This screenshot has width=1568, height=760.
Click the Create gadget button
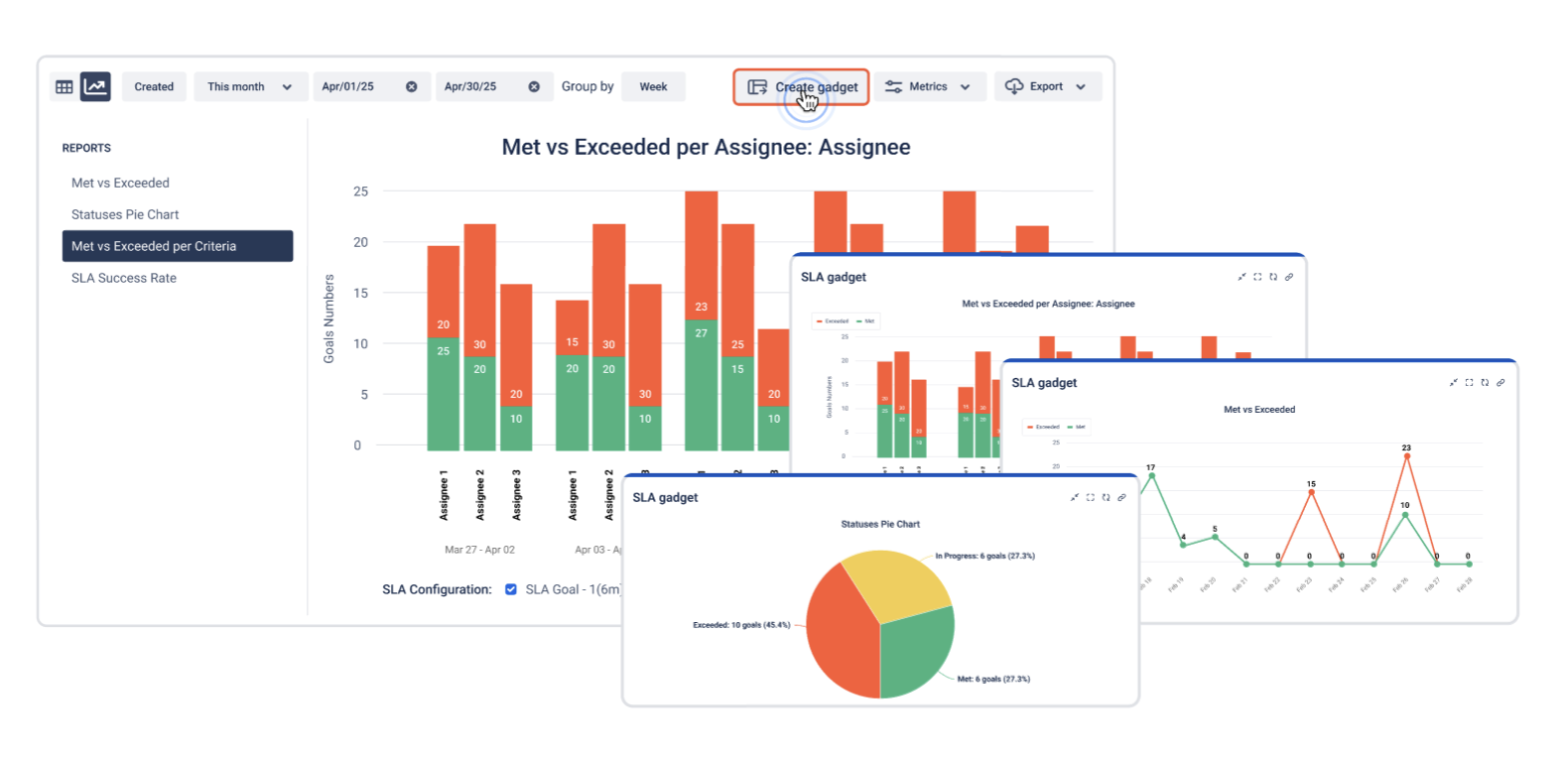coord(802,87)
